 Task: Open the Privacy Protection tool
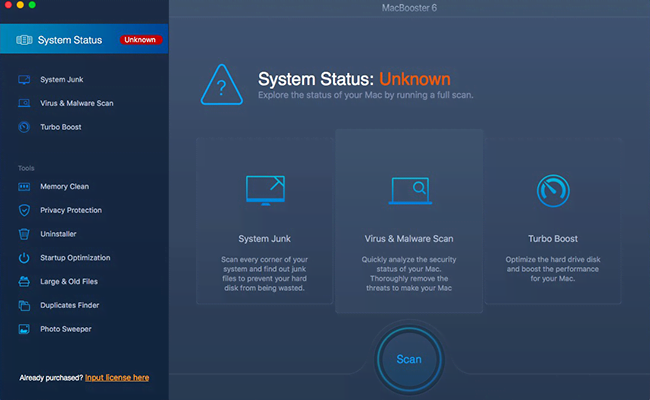(x=71, y=210)
